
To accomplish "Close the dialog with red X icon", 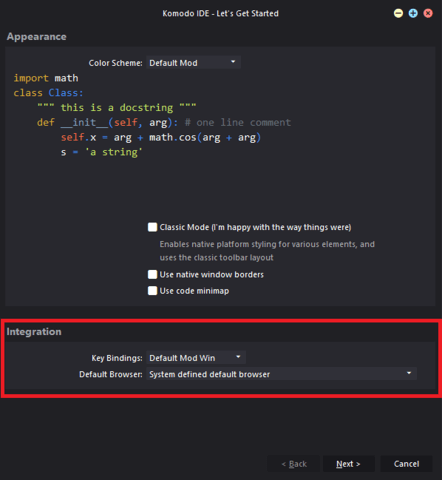I will click(428, 13).
